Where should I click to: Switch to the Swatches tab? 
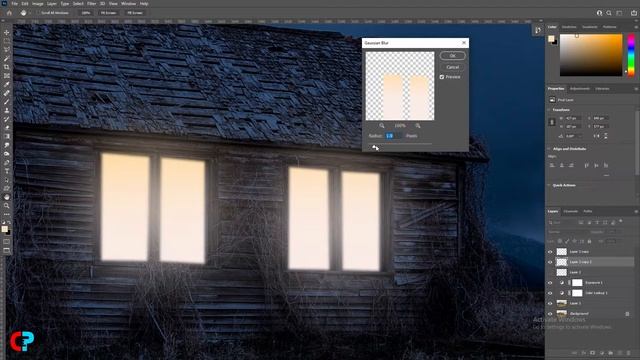tap(569, 27)
